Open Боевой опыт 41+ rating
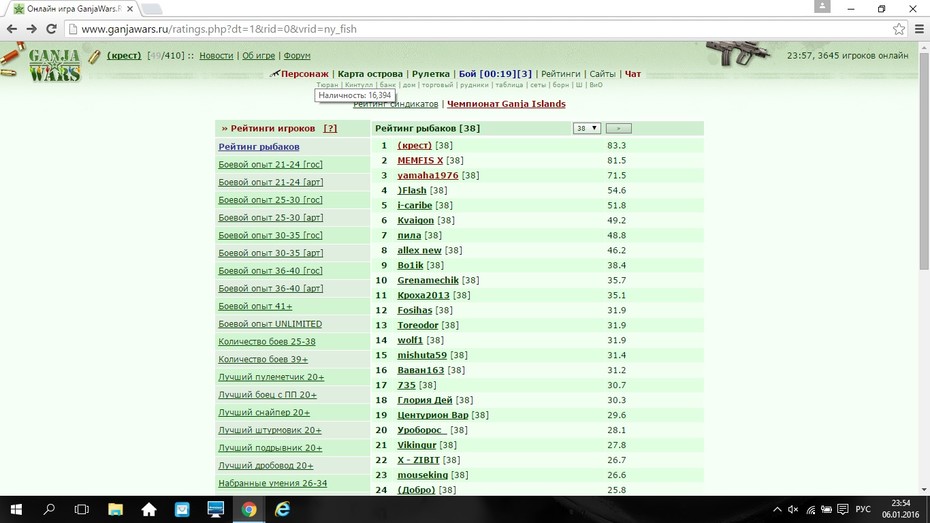This screenshot has height=523, width=930. point(255,306)
